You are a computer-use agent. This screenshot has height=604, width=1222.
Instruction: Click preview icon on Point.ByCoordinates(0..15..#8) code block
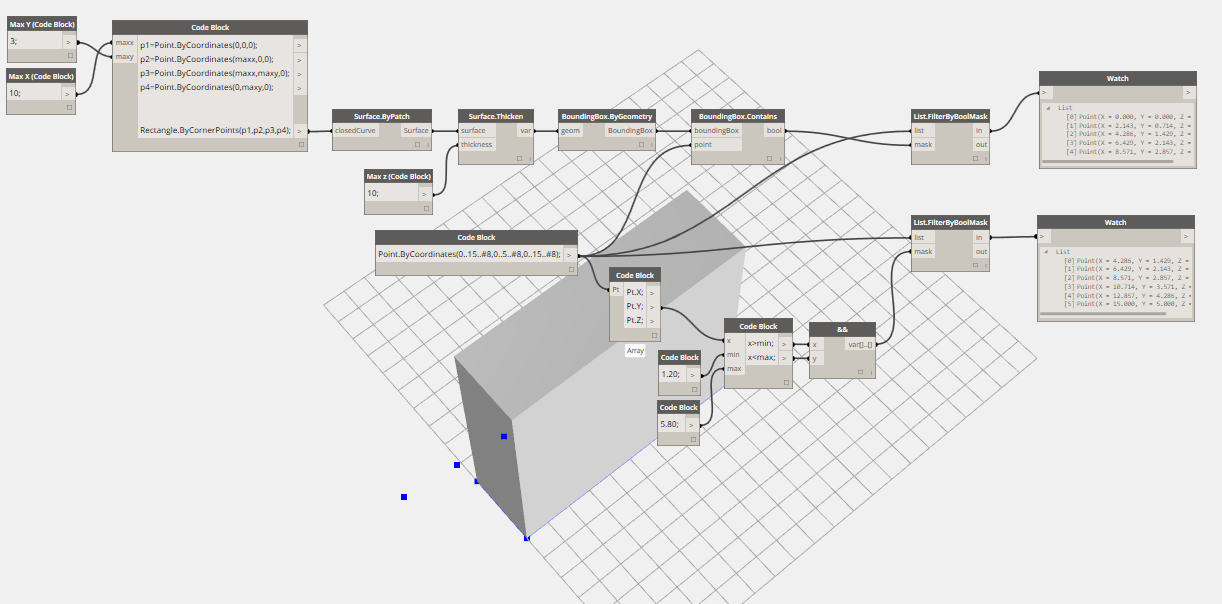[x=572, y=269]
